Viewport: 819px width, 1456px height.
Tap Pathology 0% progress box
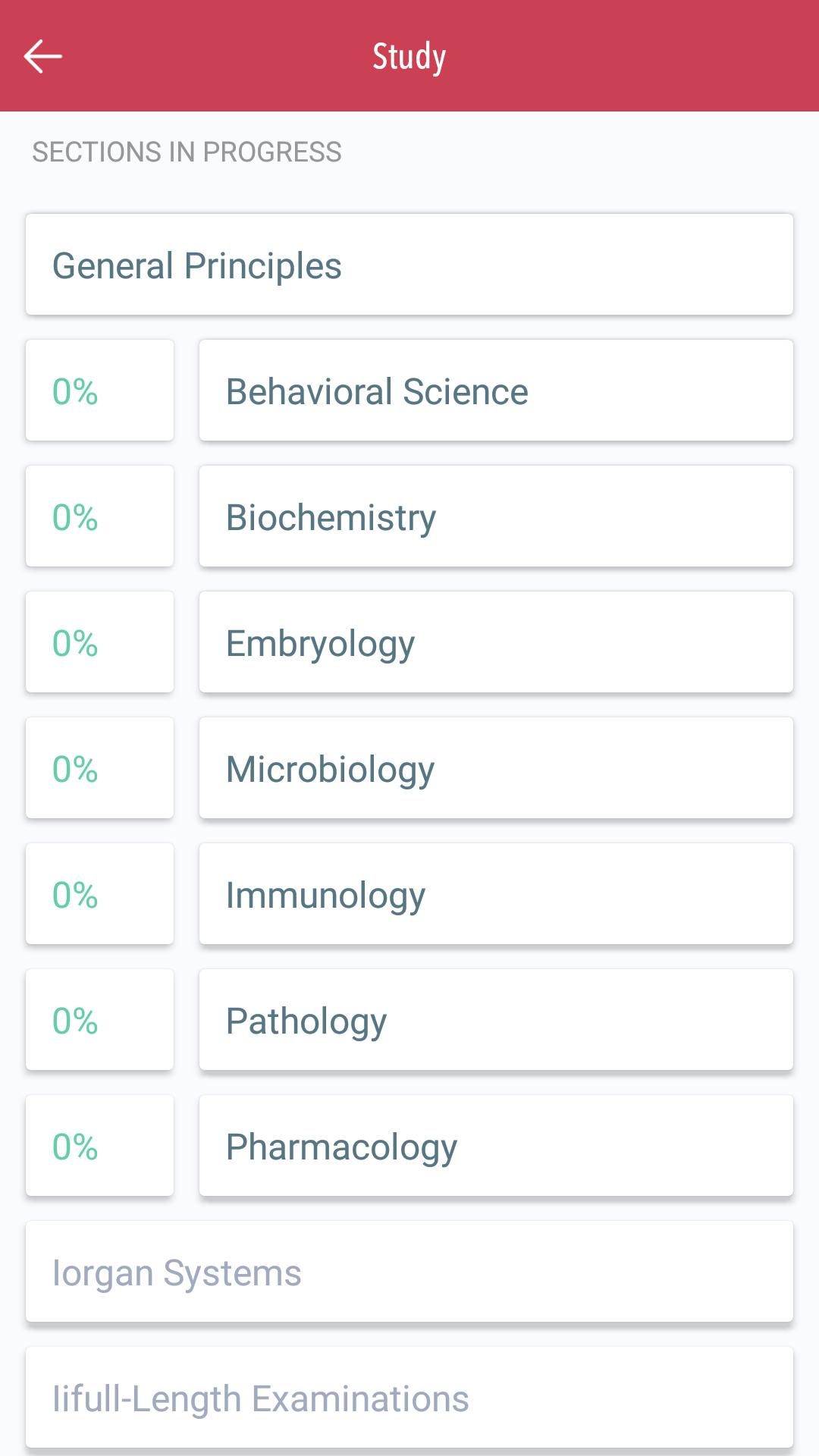click(x=99, y=1020)
